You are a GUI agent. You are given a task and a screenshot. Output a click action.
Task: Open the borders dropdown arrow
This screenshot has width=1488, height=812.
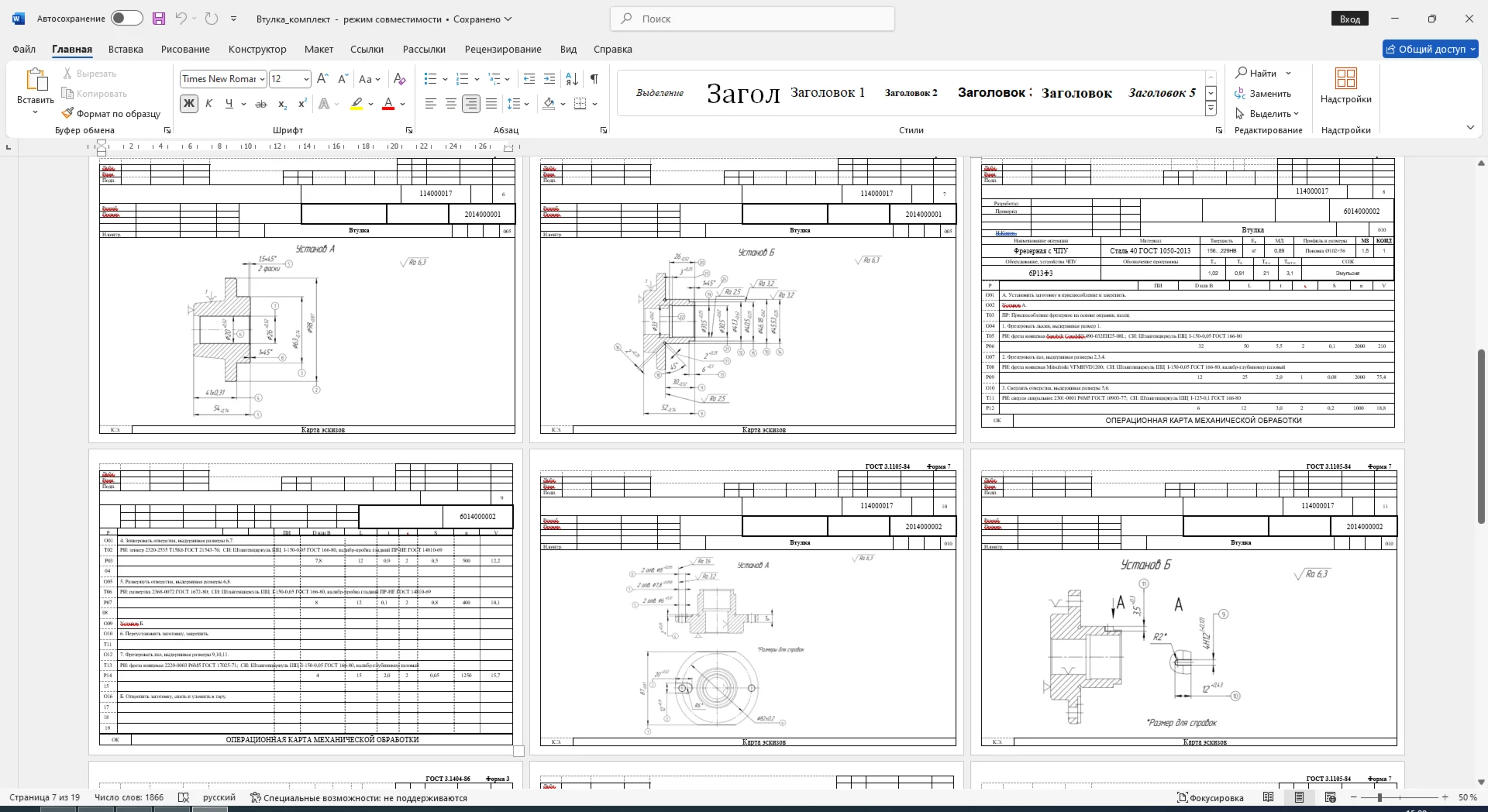pyautogui.click(x=595, y=104)
